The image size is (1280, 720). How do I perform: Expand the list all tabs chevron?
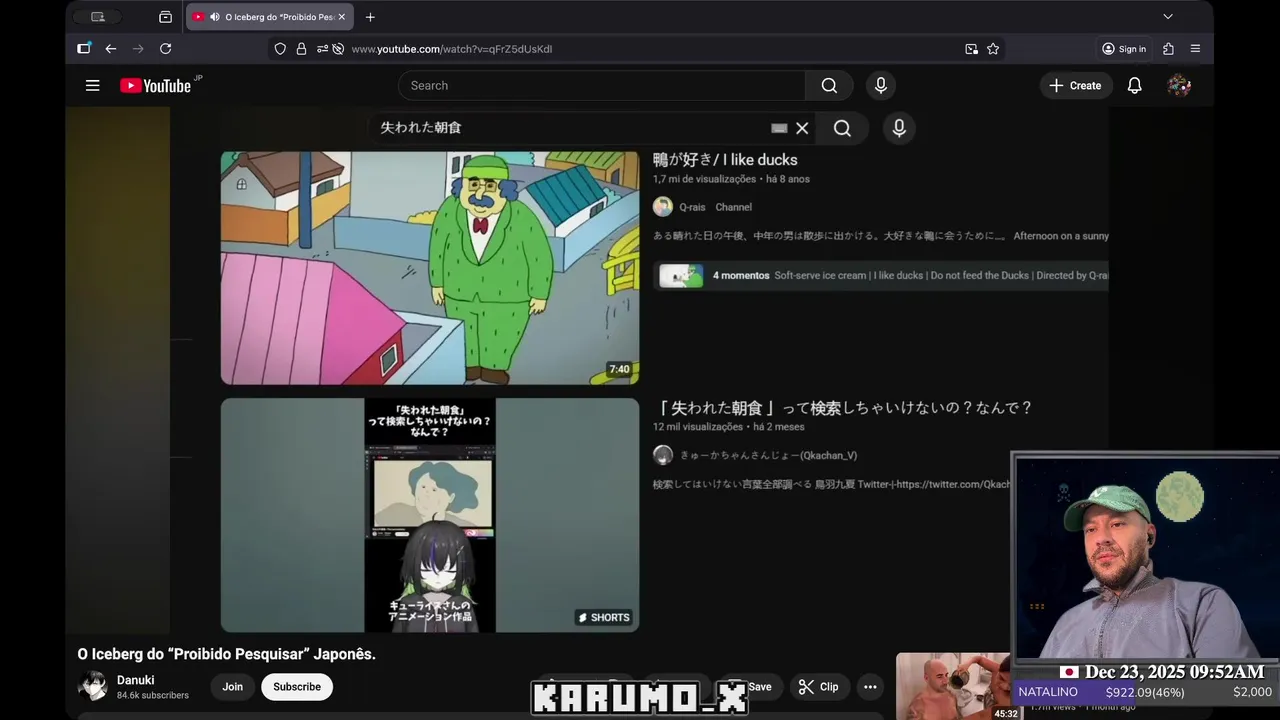1167,17
